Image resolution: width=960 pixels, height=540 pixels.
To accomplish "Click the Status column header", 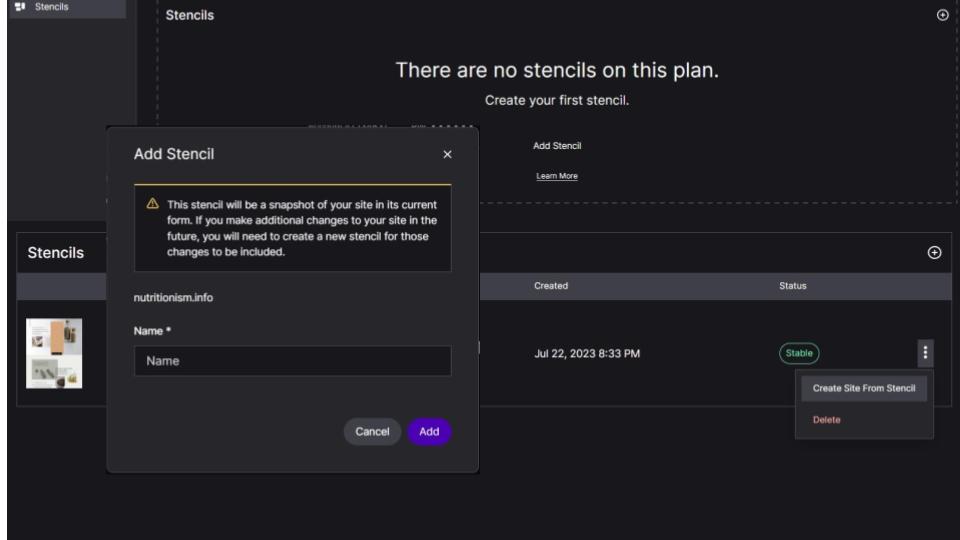I will [792, 286].
